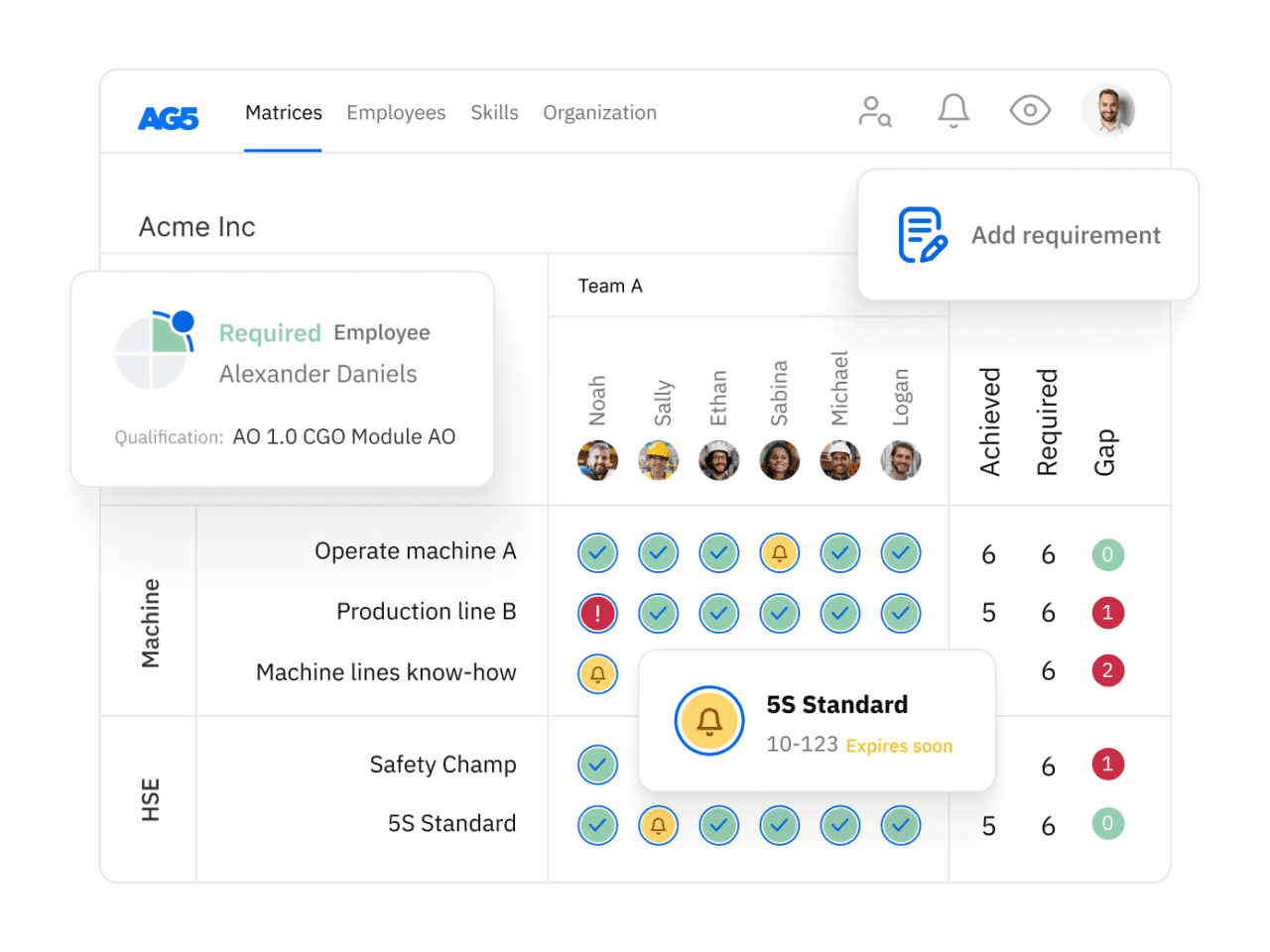Click Logan's checkmark on Operate machine A

[901, 553]
